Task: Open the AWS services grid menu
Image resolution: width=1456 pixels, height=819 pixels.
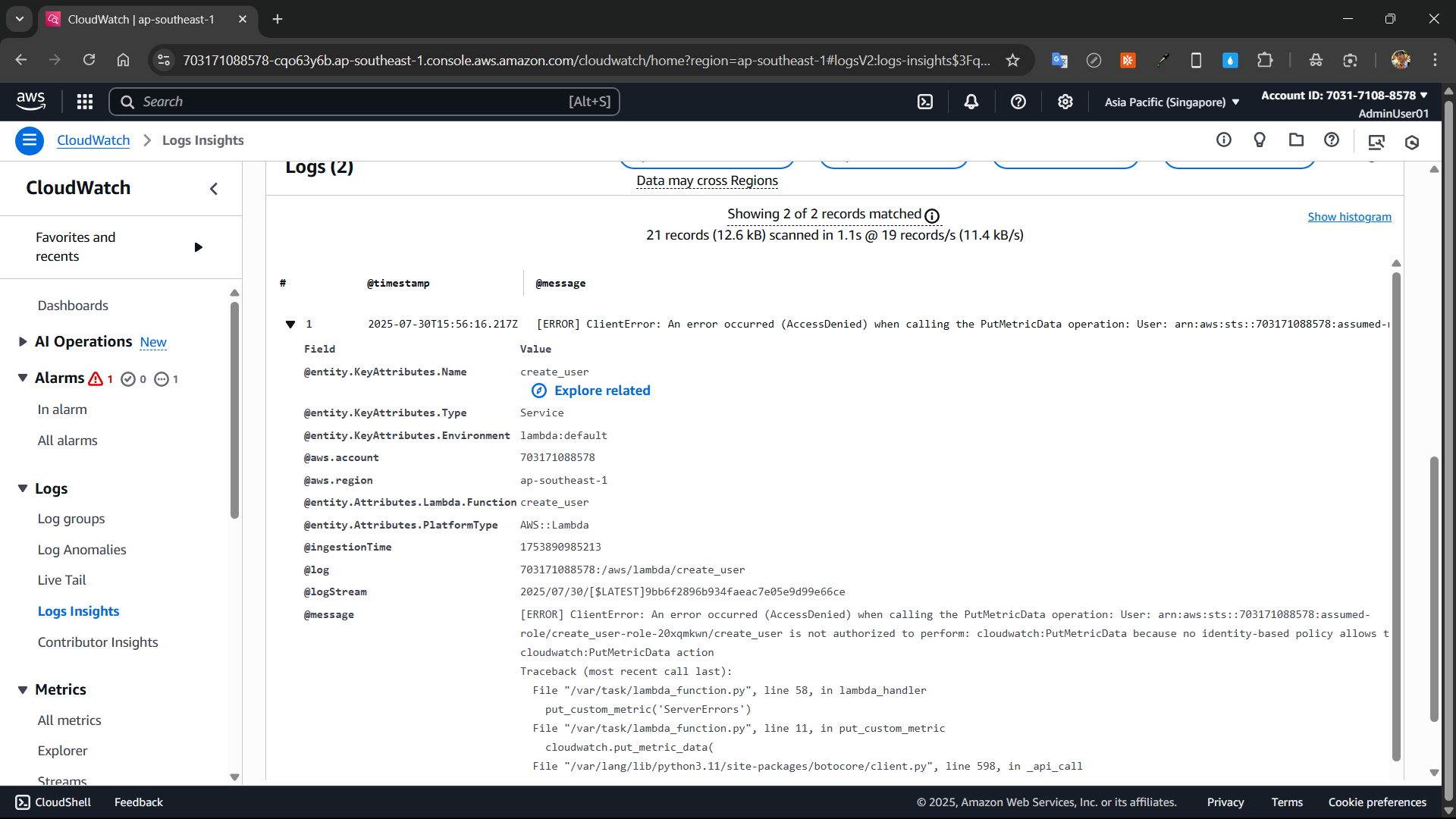Action: 85,102
